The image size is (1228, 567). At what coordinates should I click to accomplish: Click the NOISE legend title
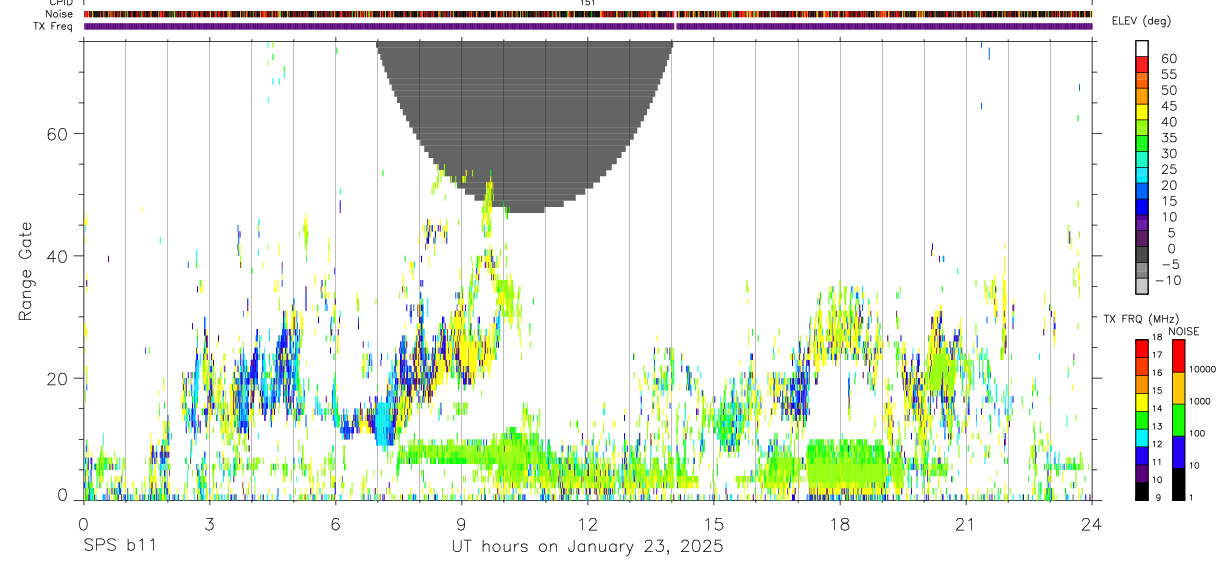coord(1183,331)
